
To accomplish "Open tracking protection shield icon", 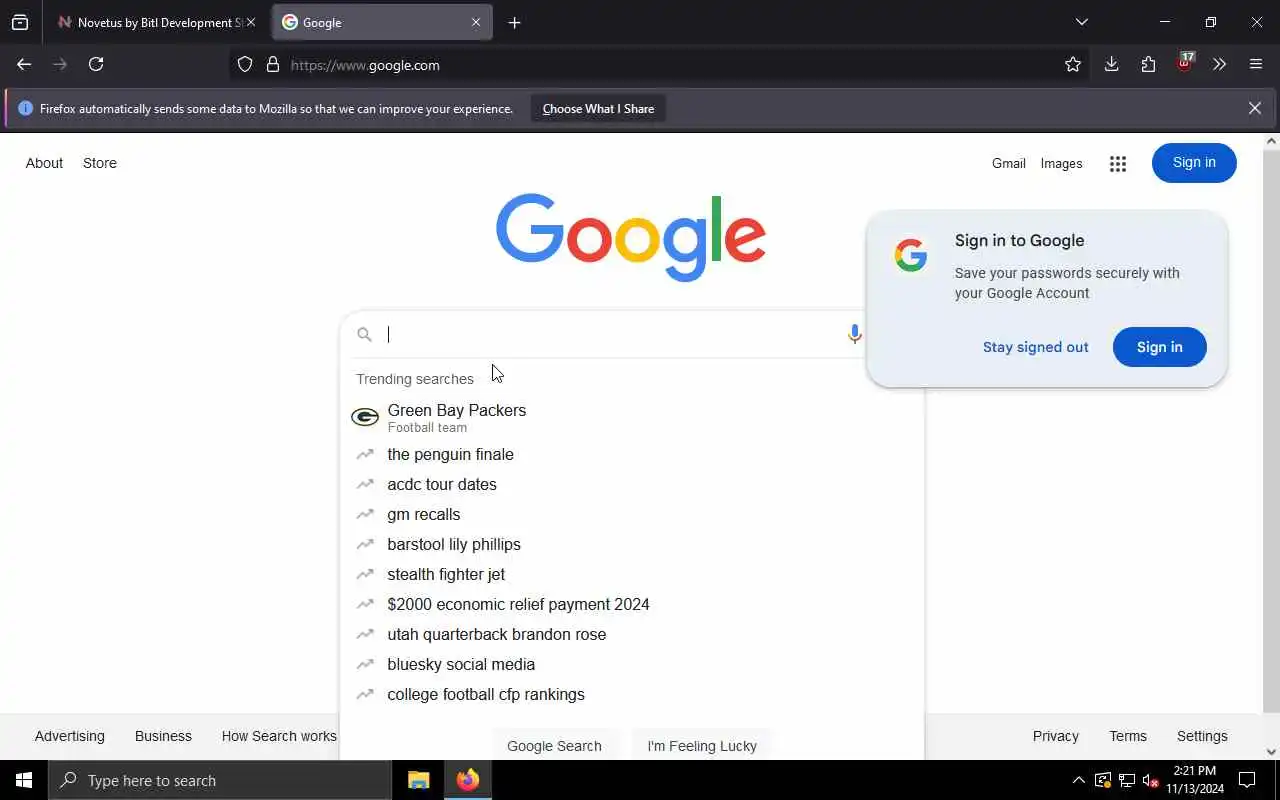I will pos(245,65).
